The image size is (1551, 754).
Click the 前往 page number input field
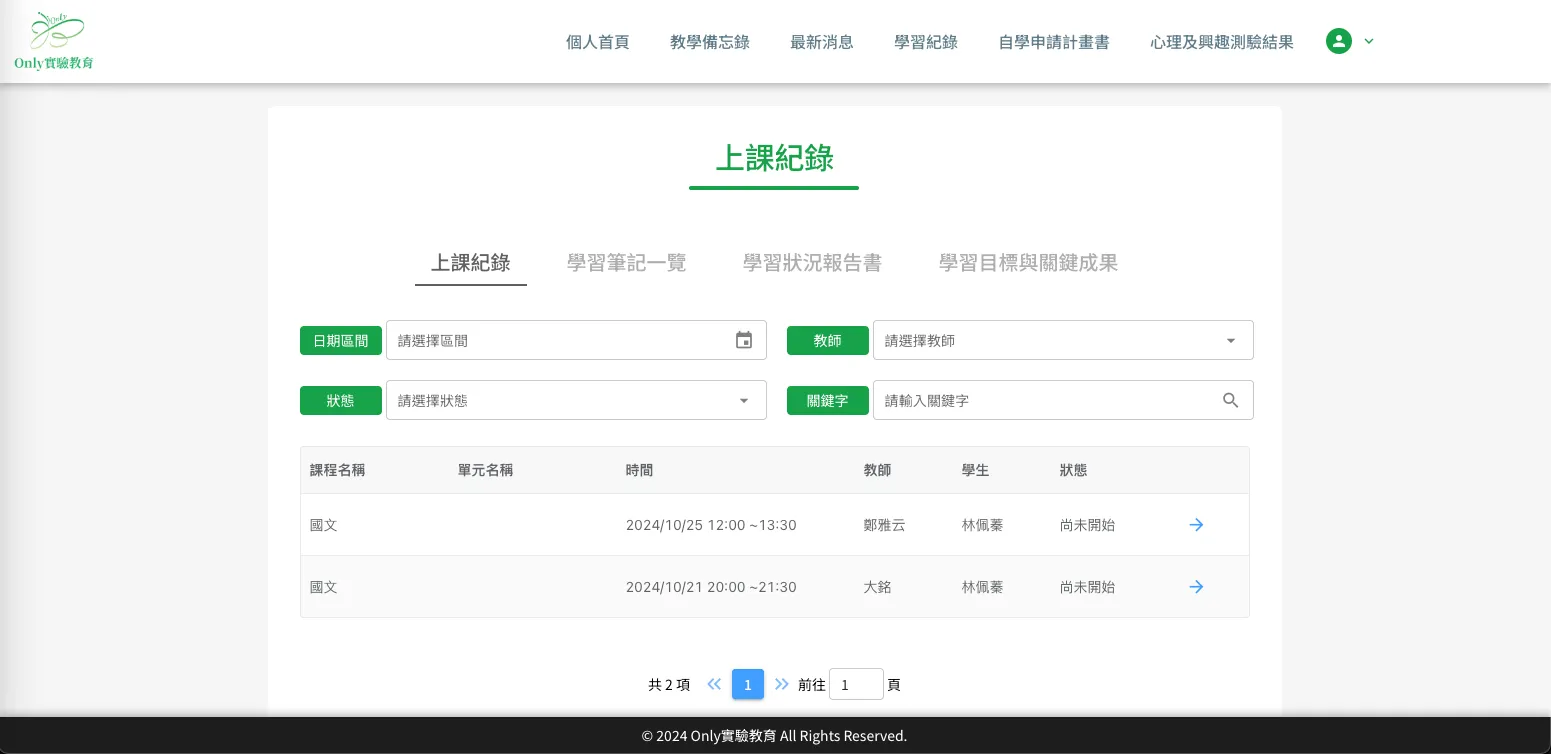coord(856,684)
